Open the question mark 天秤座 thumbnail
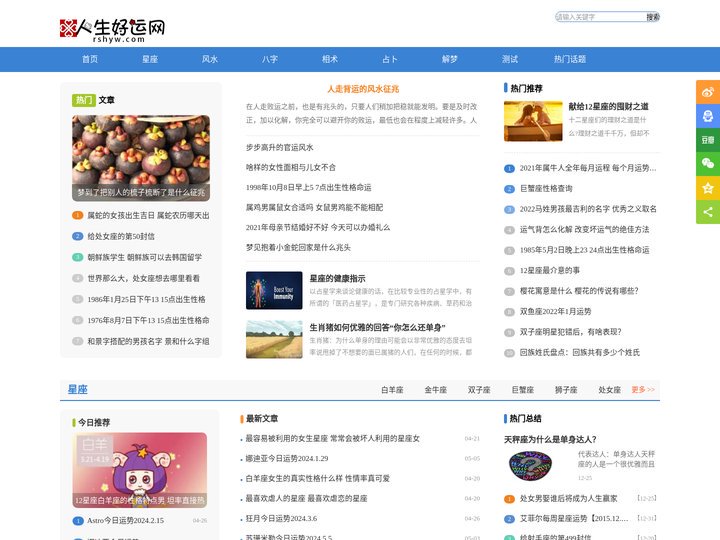The image size is (720, 540). click(x=530, y=466)
